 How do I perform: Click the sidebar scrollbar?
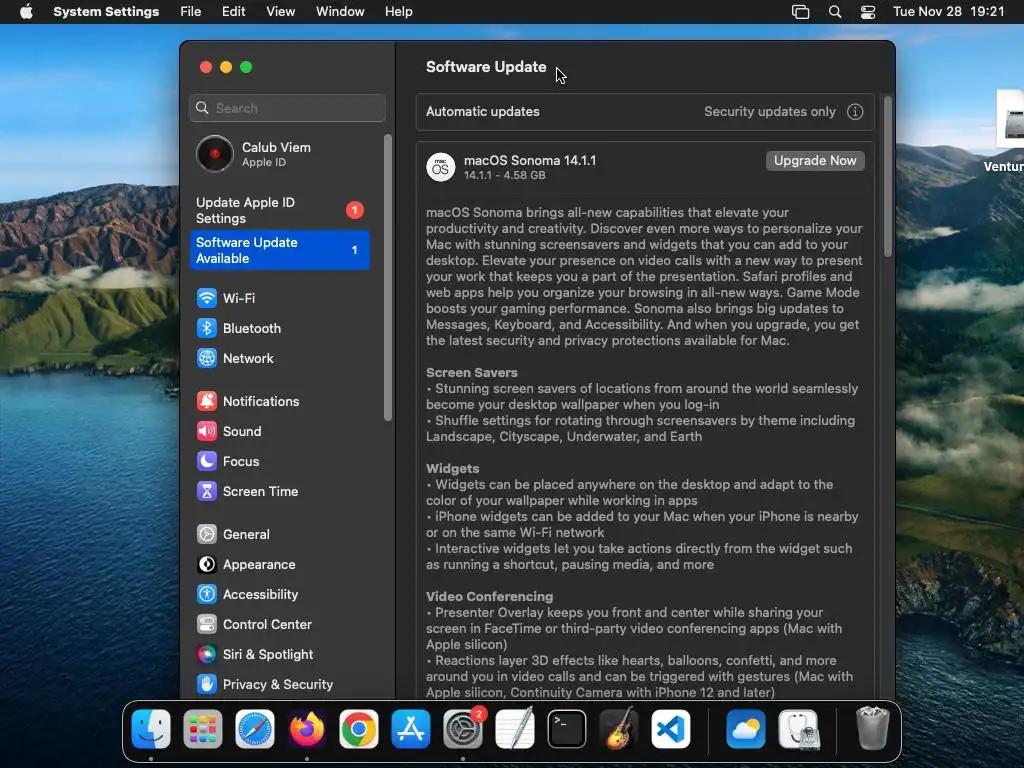click(x=388, y=278)
